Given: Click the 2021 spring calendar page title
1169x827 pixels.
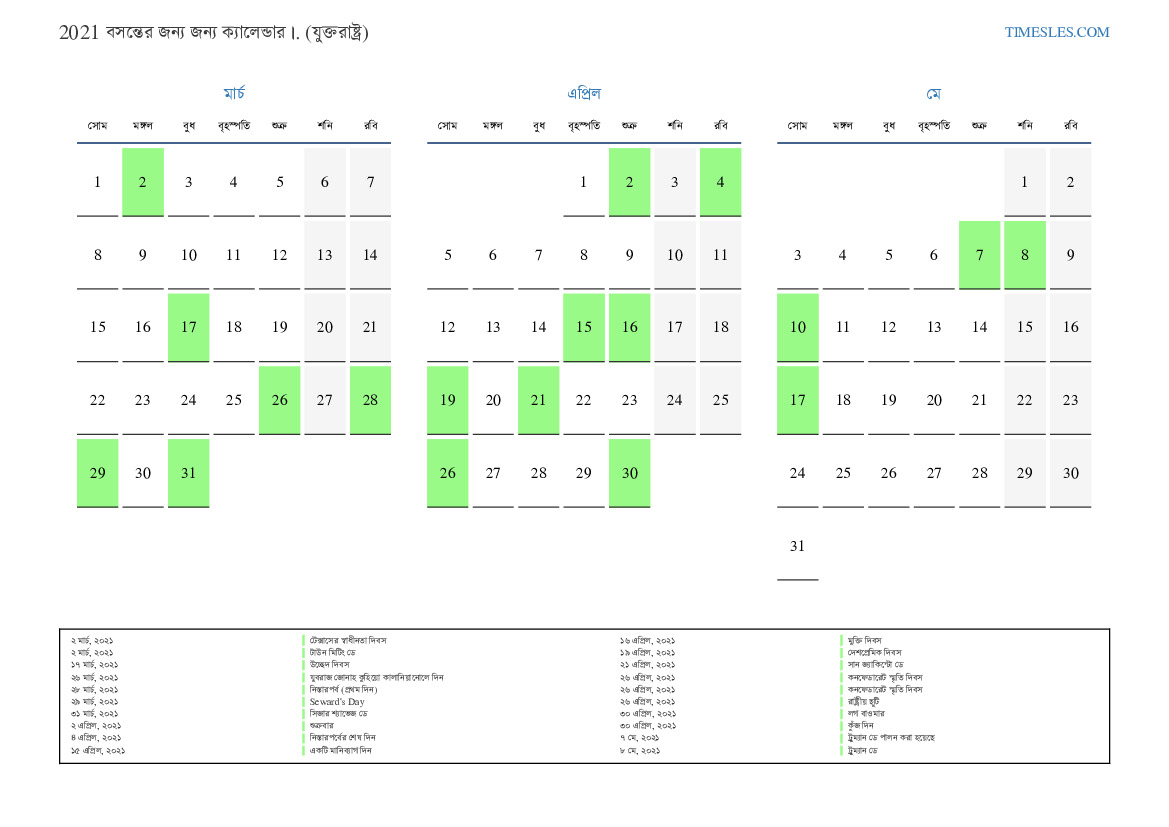Looking at the screenshot, I should click(214, 32).
